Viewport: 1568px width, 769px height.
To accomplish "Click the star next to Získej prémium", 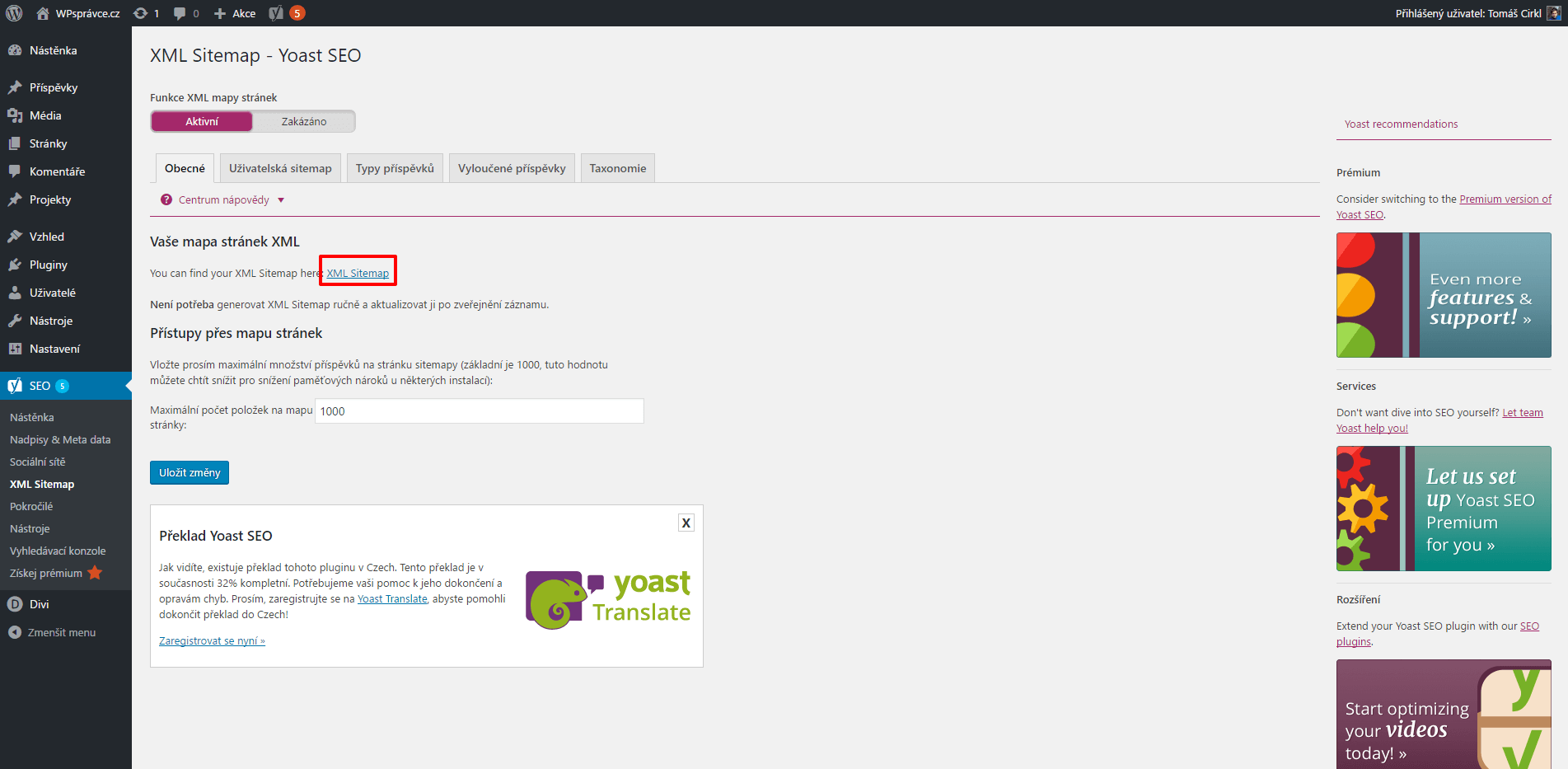I will [x=95, y=573].
